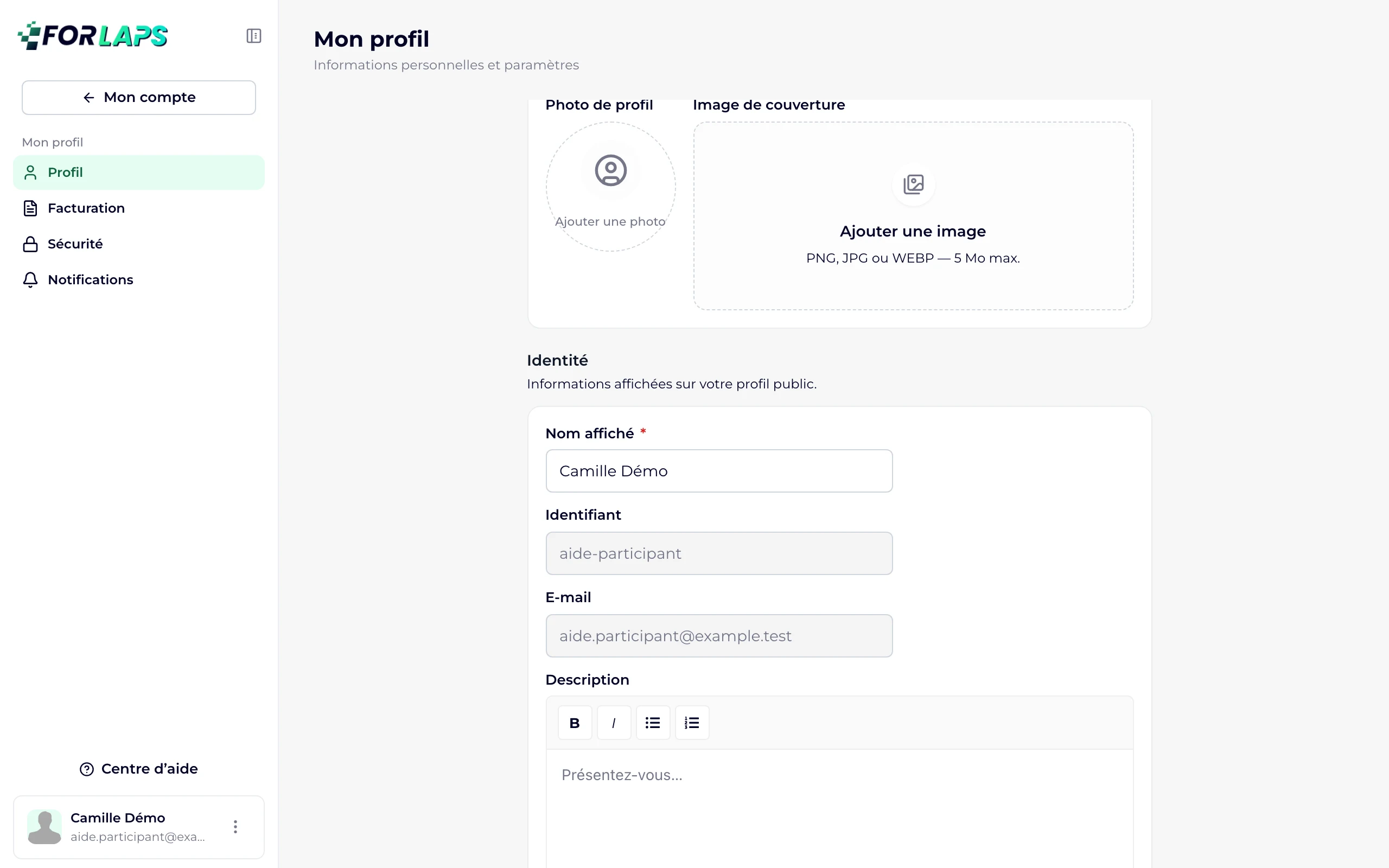The height and width of the screenshot is (868, 1389).
Task: Click aide.participant@exa... text in sidebar
Action: pos(138,837)
